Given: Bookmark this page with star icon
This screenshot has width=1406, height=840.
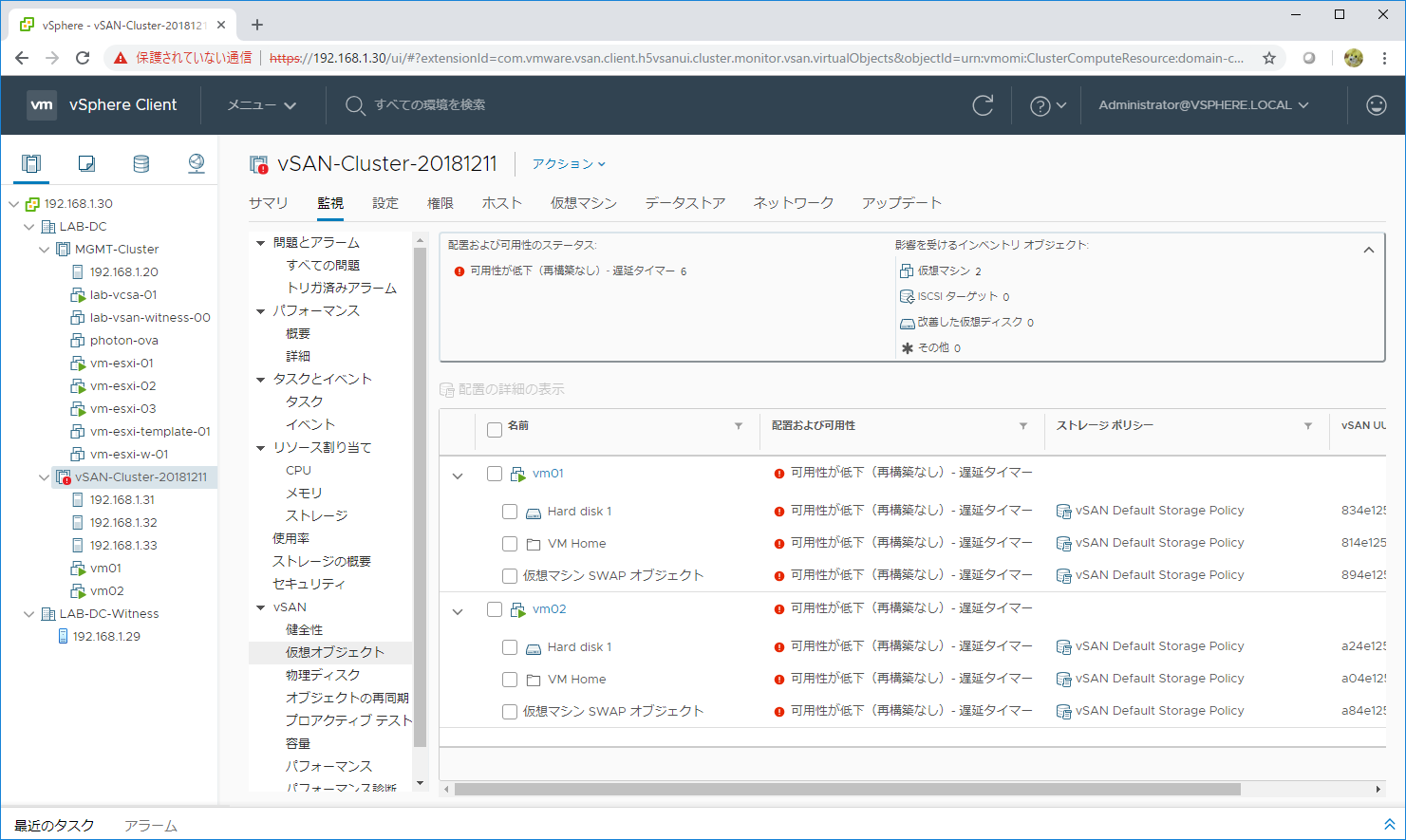Looking at the screenshot, I should click(x=1268, y=58).
